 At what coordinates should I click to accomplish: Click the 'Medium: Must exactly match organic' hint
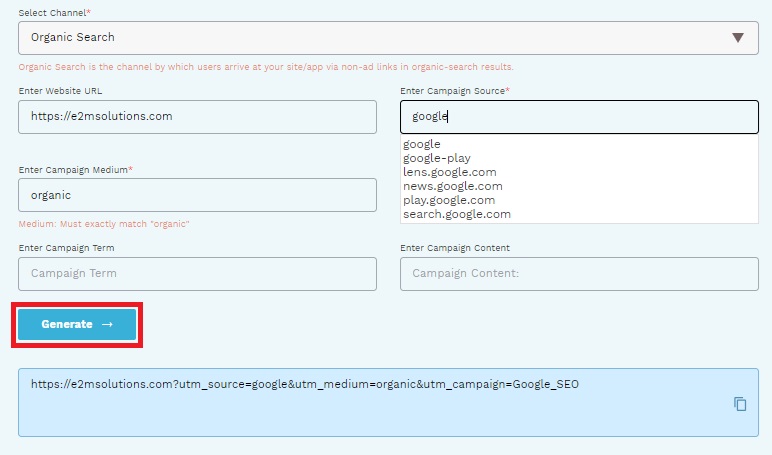[104, 224]
